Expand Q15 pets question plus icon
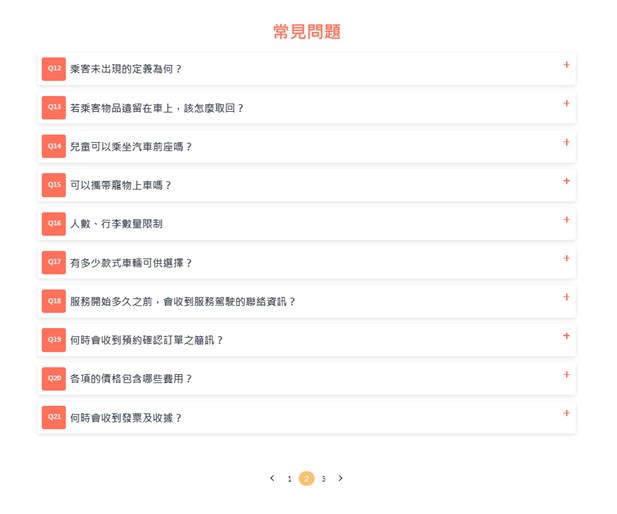617x514 pixels. [x=566, y=181]
